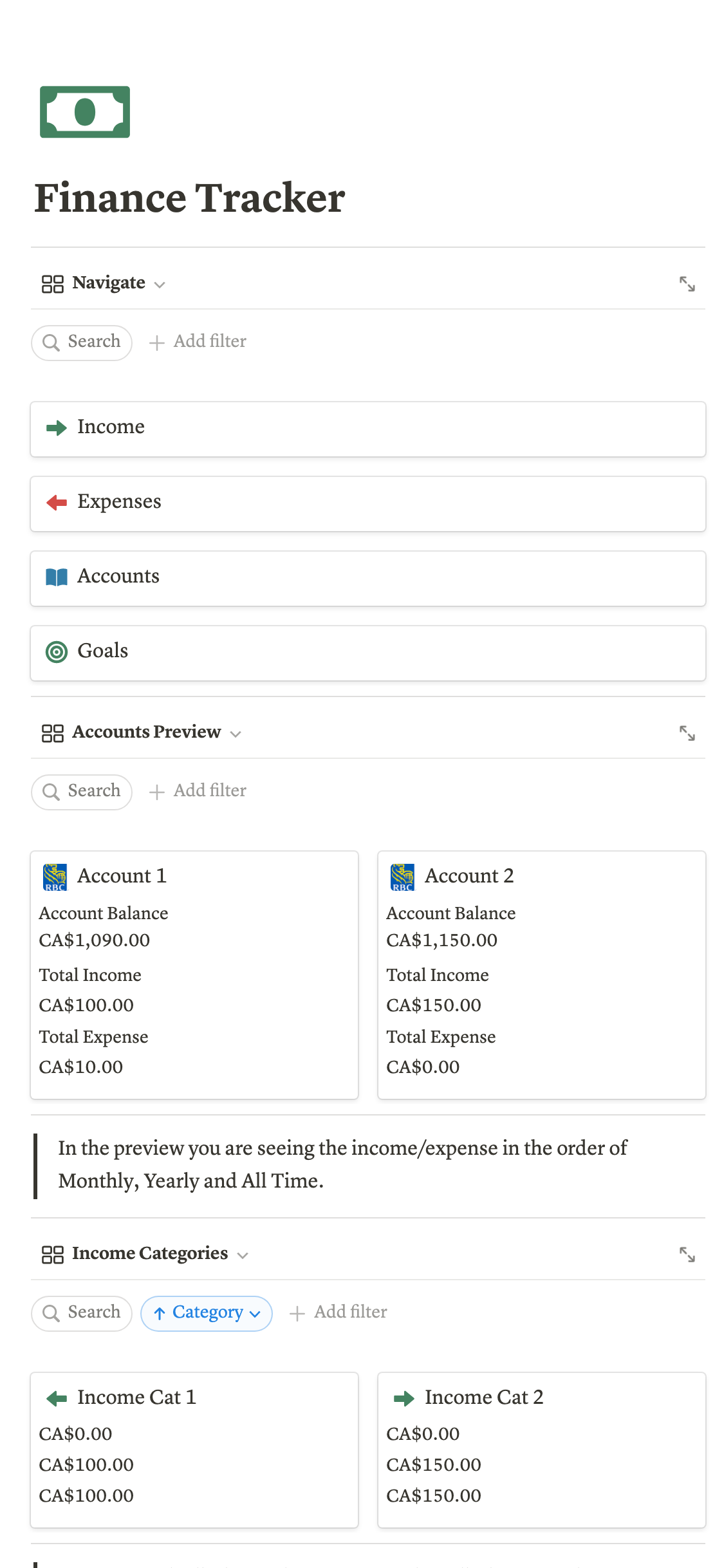724x1568 pixels.
Task: Click the red arrow icon beside Expenses
Action: coord(57,503)
